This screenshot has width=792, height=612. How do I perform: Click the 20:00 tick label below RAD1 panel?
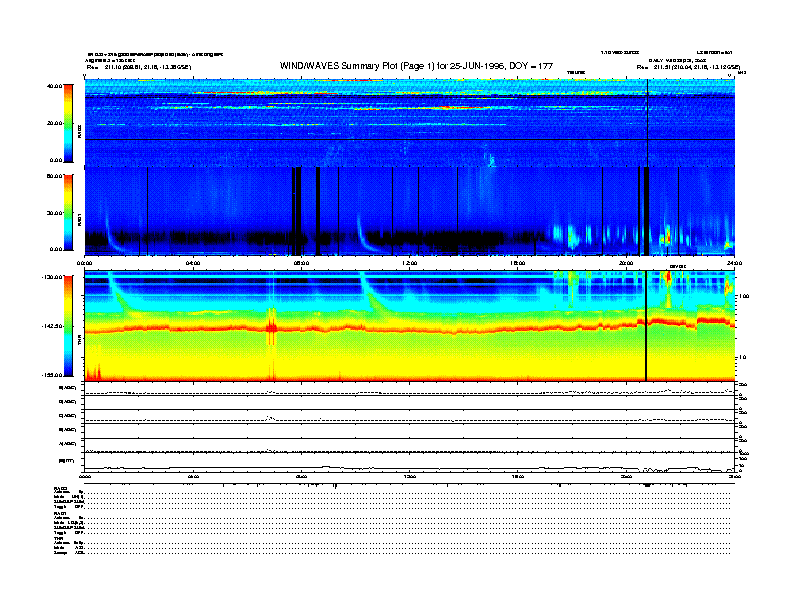pyautogui.click(x=626, y=263)
